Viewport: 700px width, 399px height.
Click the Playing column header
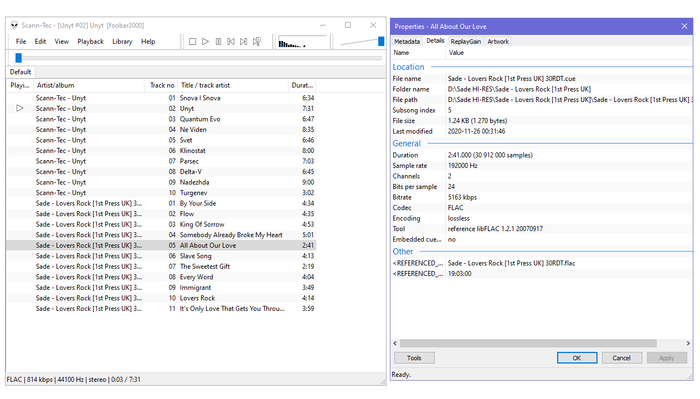tap(20, 85)
